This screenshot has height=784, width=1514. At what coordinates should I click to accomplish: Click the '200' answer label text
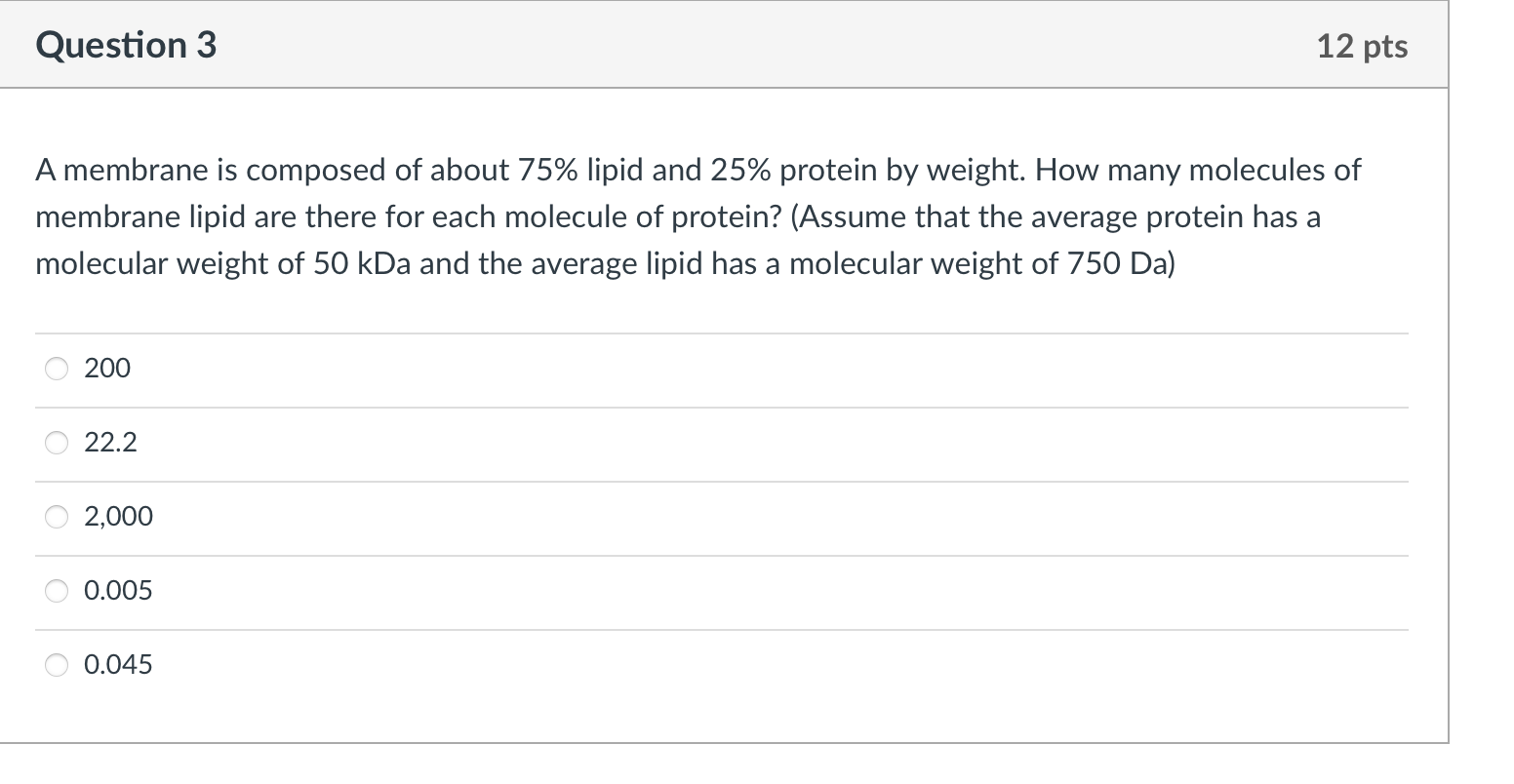(107, 369)
